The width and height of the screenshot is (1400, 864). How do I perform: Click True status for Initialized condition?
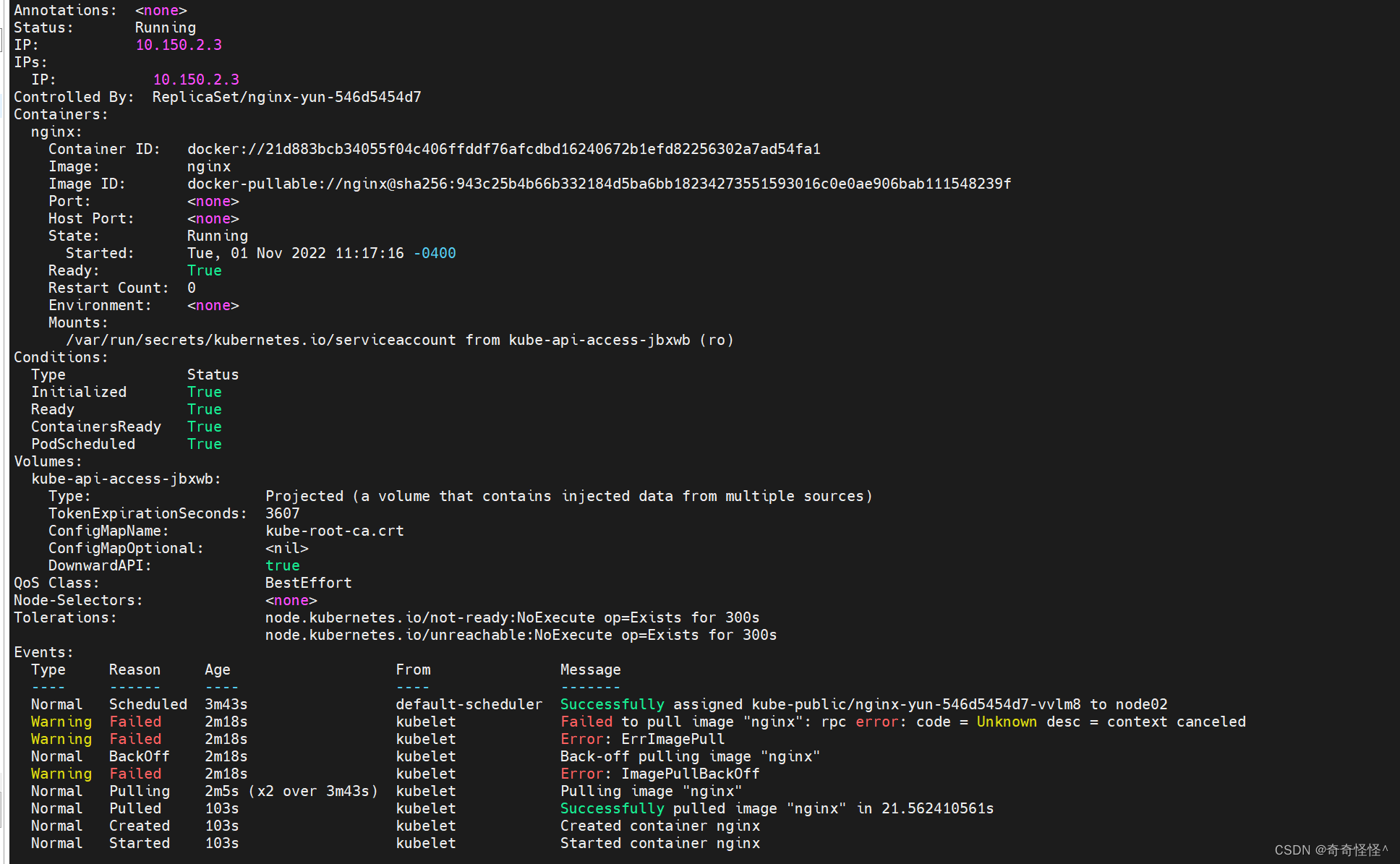(x=204, y=392)
